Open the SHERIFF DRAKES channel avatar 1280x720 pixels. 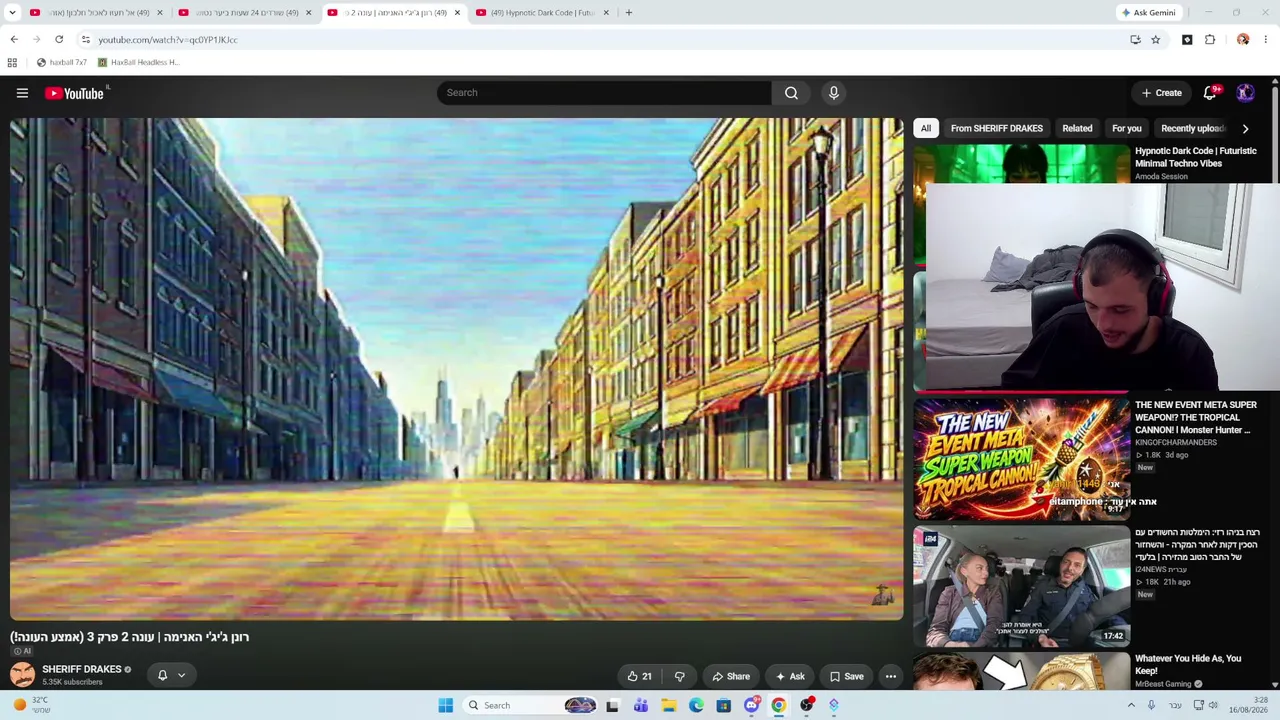tap(22, 675)
